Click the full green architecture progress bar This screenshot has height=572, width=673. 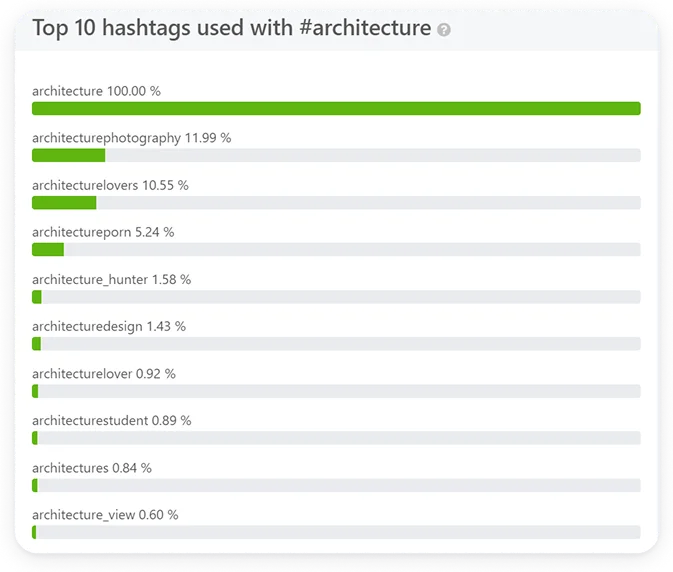click(336, 108)
